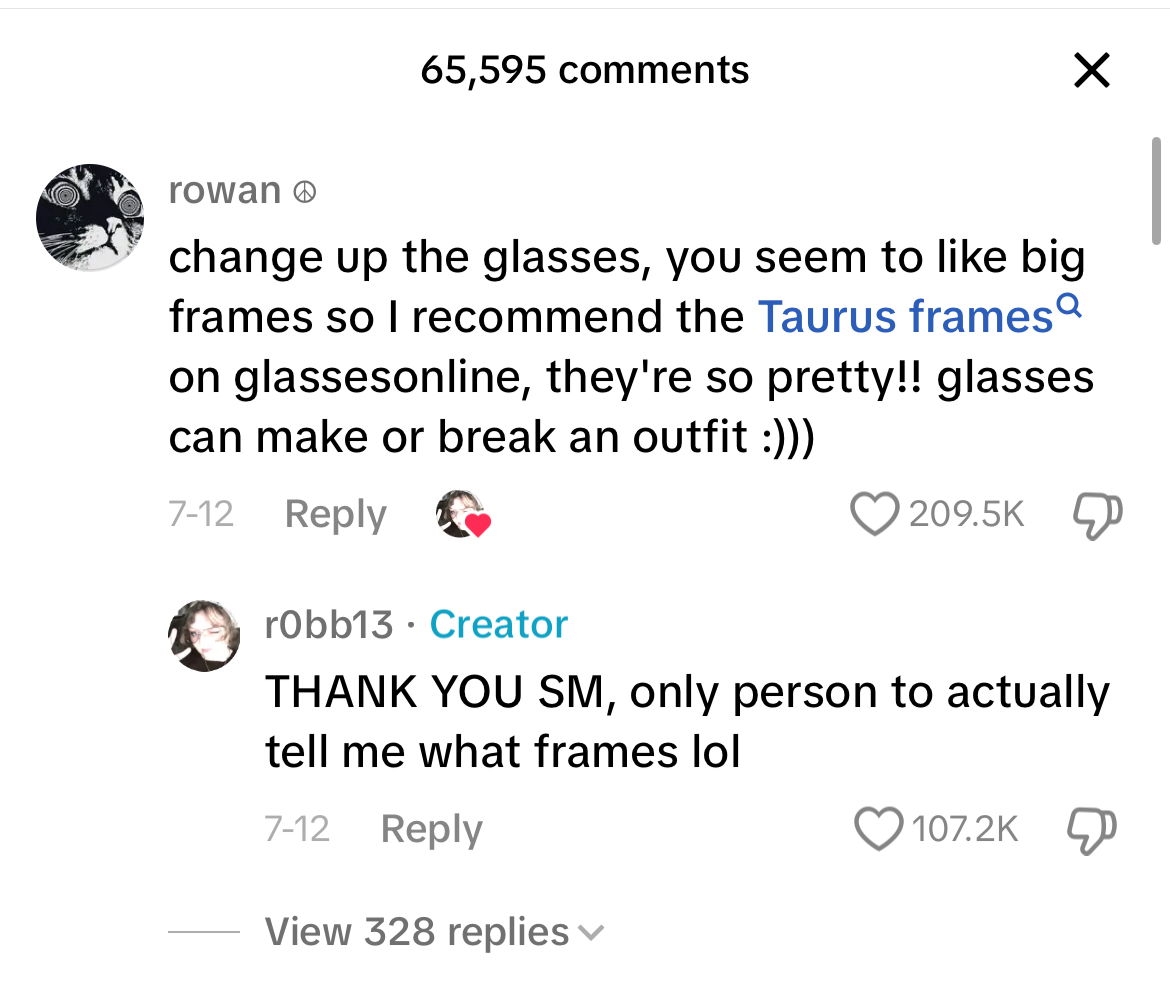
Task: Click the creator-liked avatar badge
Action: click(x=463, y=515)
